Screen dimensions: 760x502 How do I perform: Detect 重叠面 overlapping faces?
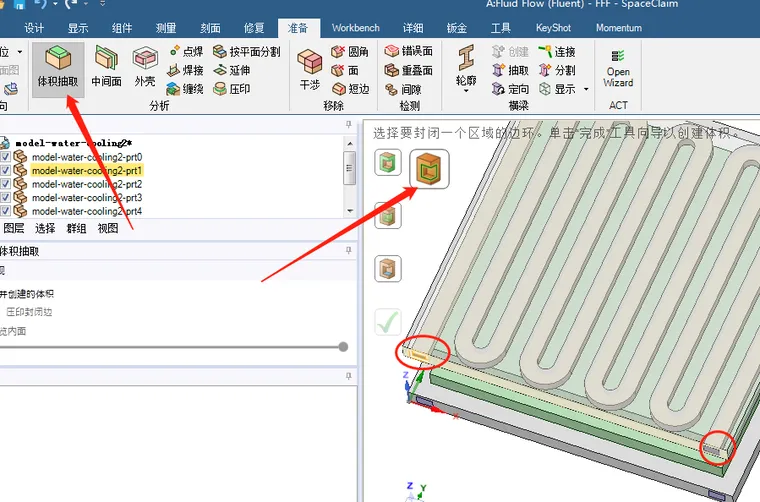tap(409, 70)
